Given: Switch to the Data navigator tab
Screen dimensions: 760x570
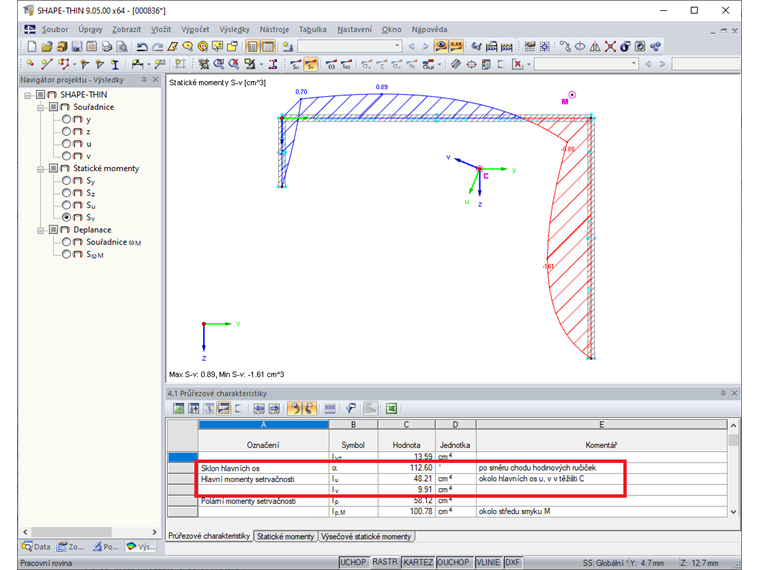Looking at the screenshot, I should pyautogui.click(x=36, y=547).
